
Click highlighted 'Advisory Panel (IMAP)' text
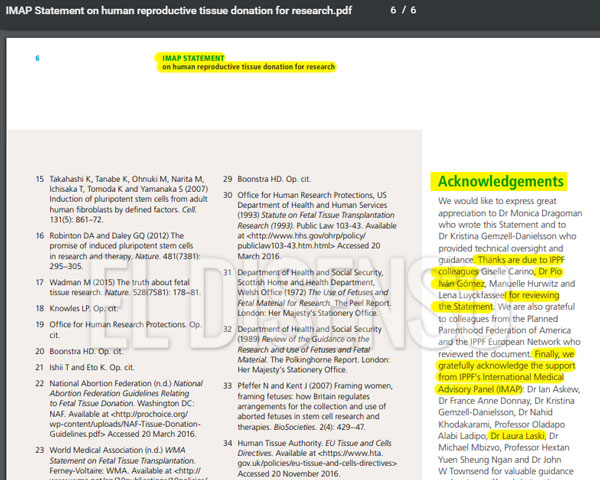tap(480, 389)
